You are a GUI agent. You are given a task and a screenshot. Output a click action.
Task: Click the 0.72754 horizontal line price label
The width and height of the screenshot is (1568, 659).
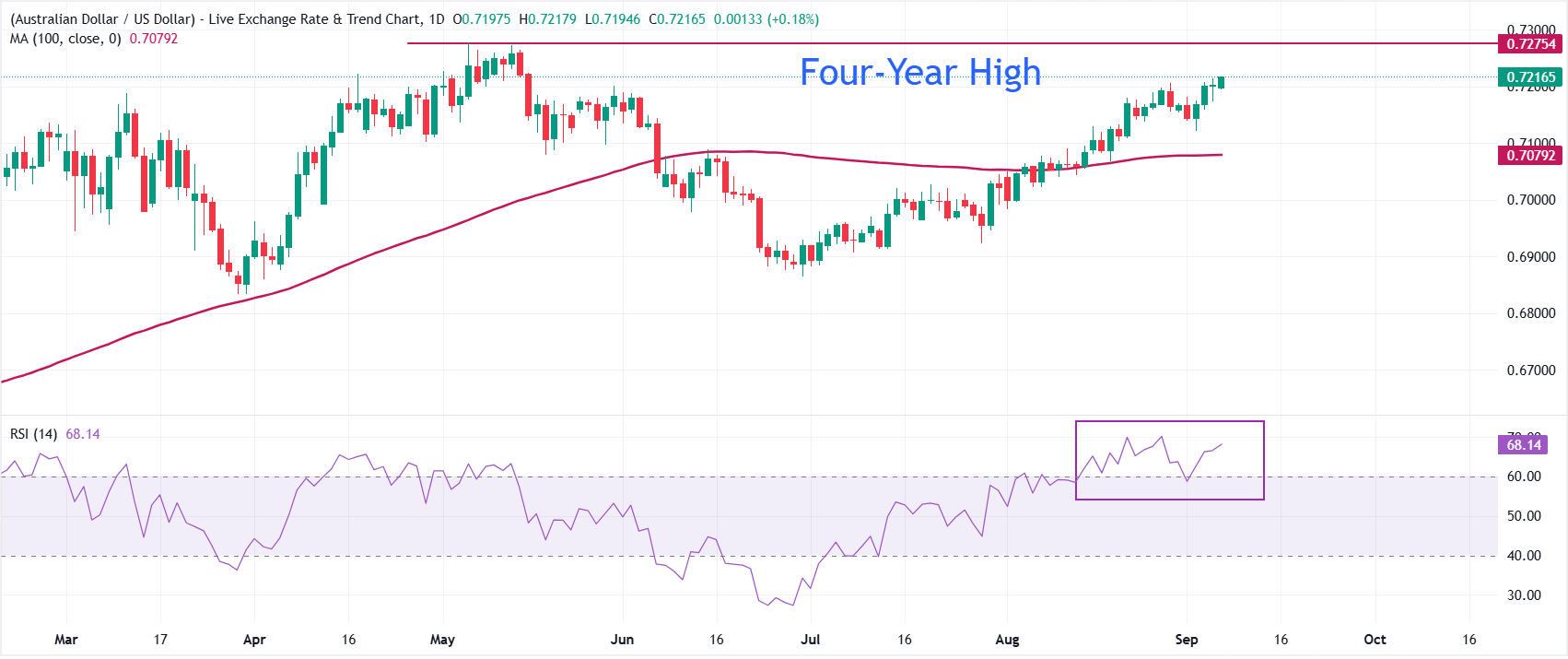point(1530,44)
